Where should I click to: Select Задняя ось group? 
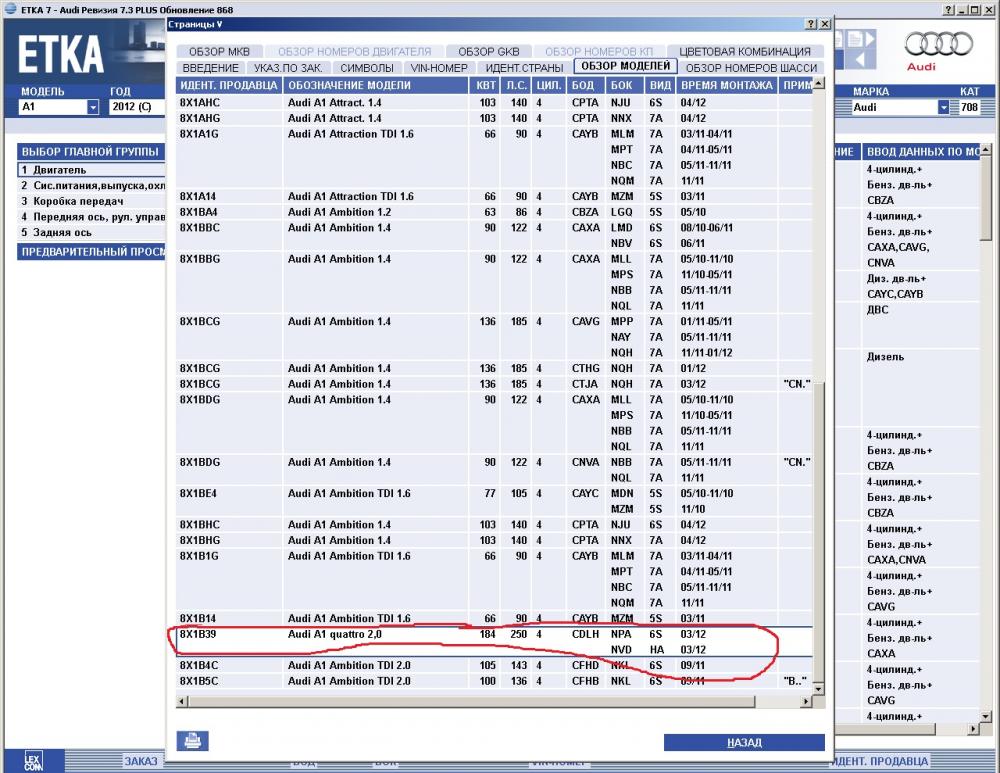click(91, 232)
